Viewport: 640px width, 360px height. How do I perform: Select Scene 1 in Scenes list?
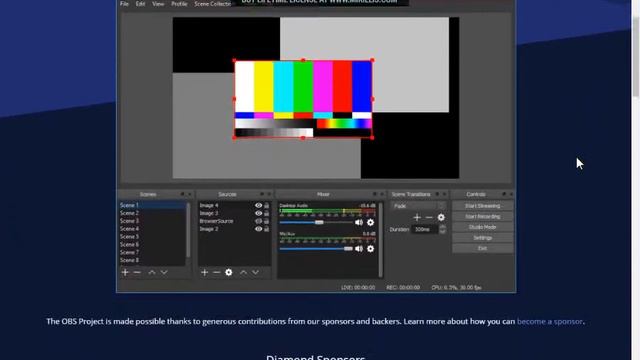point(153,205)
